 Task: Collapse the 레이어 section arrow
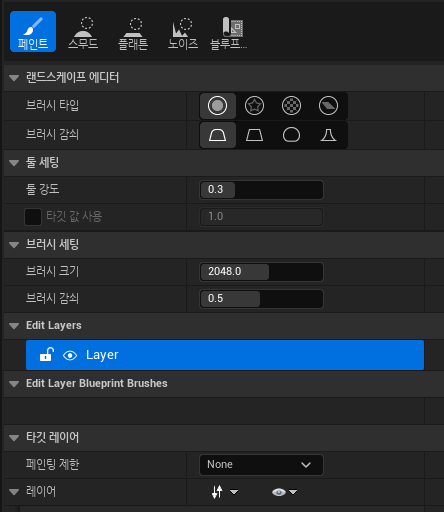[x=14, y=492]
